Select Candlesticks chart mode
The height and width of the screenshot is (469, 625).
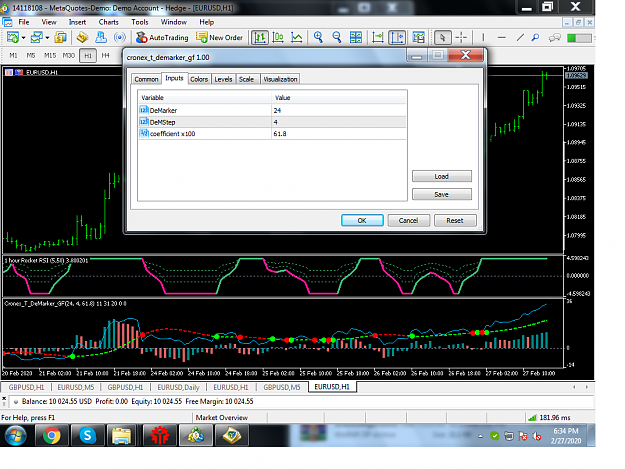(x=278, y=37)
